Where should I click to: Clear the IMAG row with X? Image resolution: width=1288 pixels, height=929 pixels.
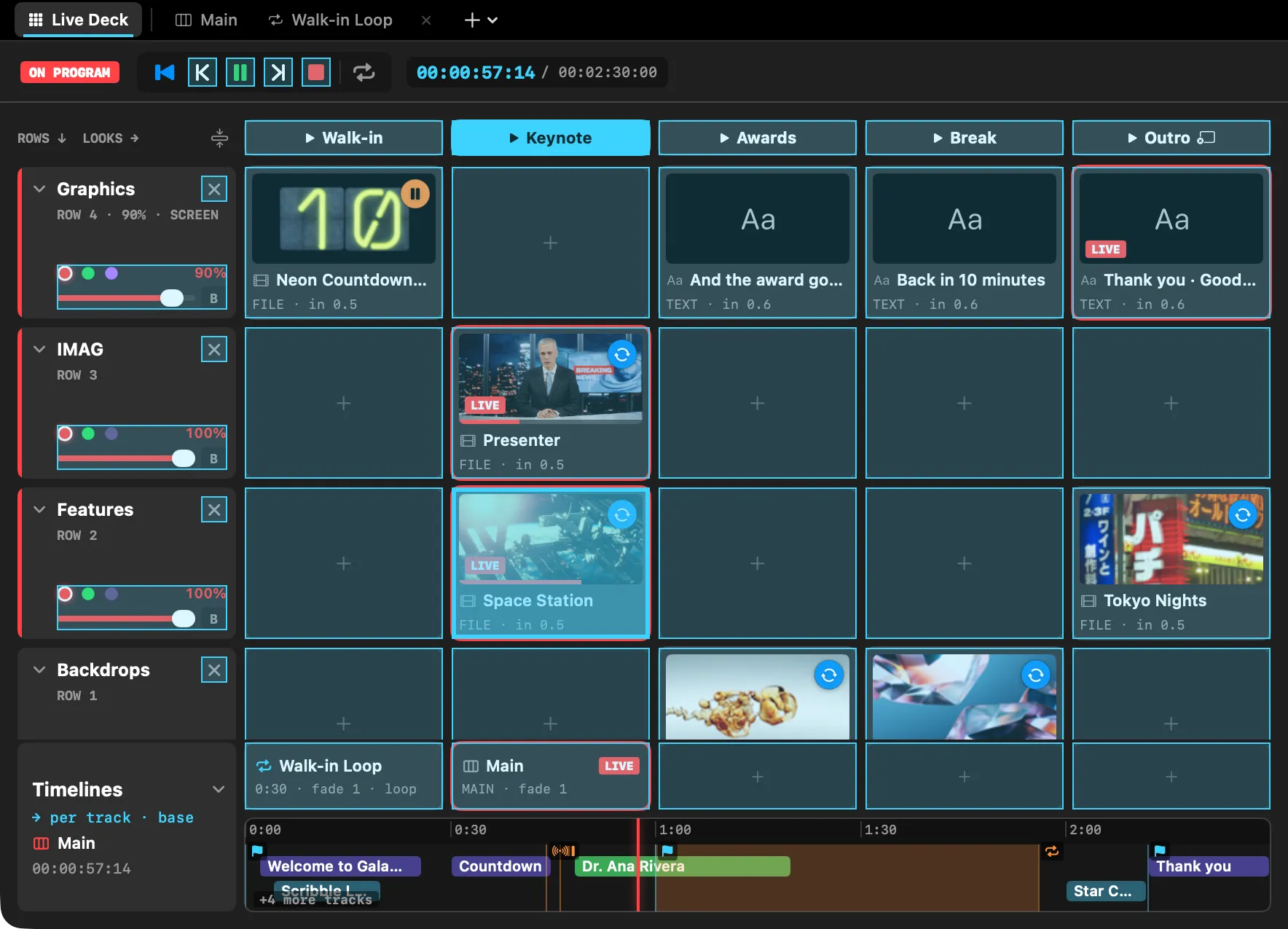pos(214,350)
